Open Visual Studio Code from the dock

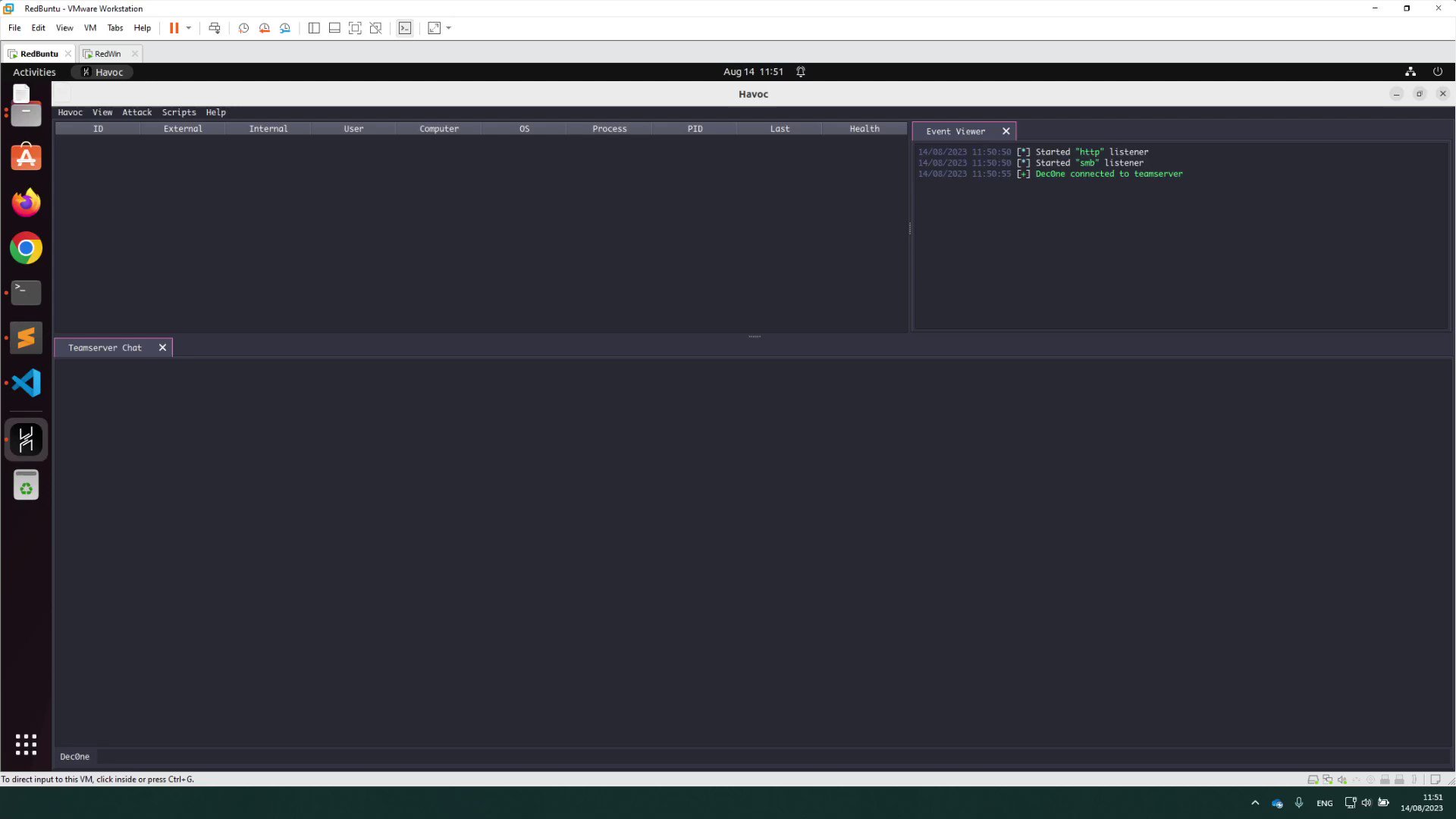[x=26, y=383]
